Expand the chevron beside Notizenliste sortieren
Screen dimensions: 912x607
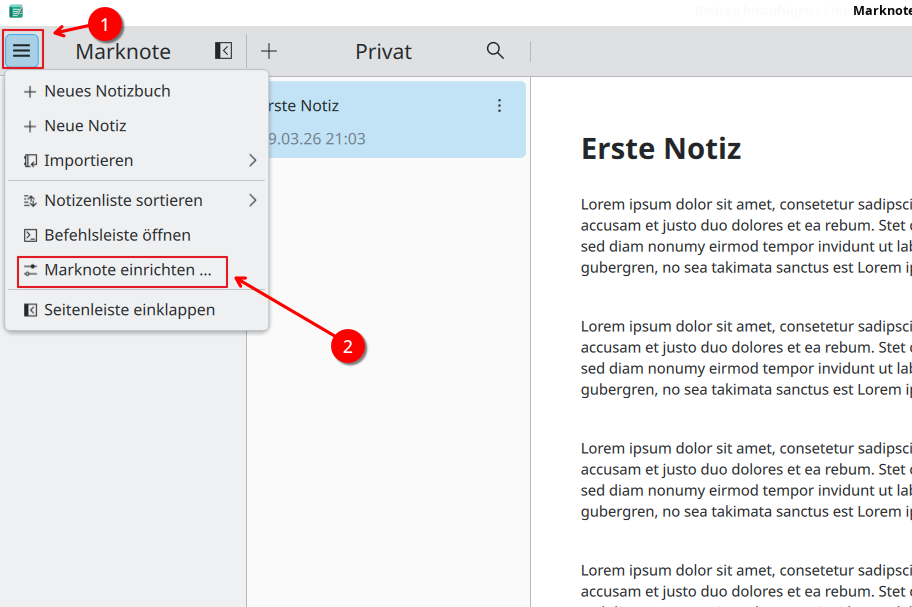pyautogui.click(x=253, y=200)
